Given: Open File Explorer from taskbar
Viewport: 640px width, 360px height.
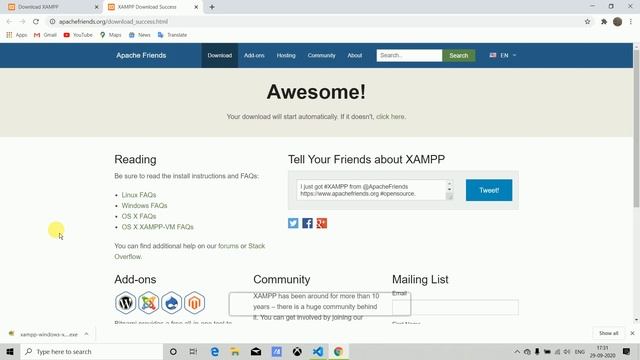Looking at the screenshot, I should [235, 351].
